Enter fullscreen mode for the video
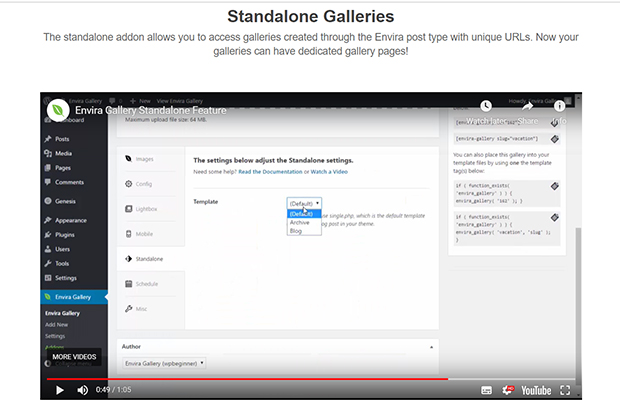 (565, 391)
